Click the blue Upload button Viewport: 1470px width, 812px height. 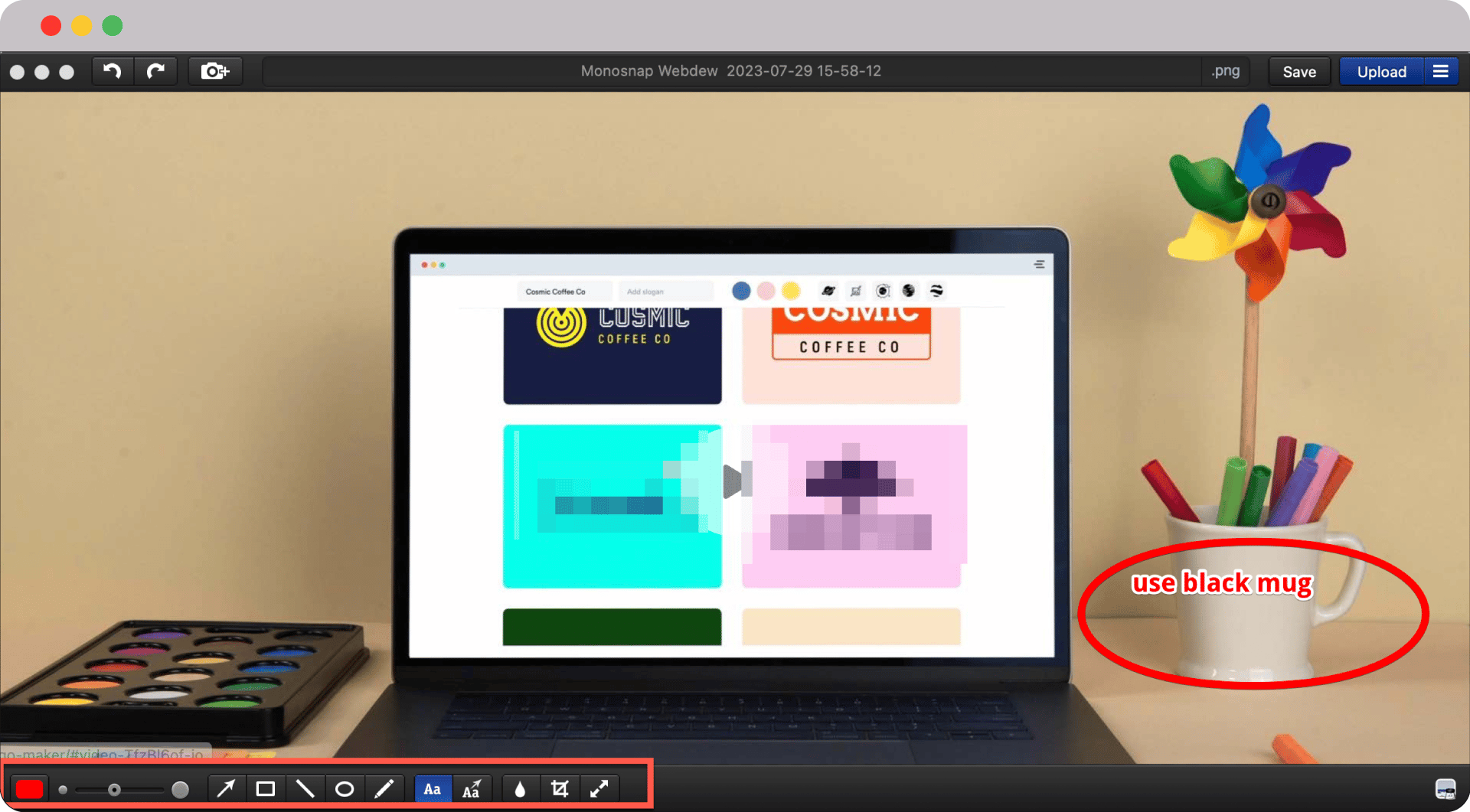(1381, 71)
